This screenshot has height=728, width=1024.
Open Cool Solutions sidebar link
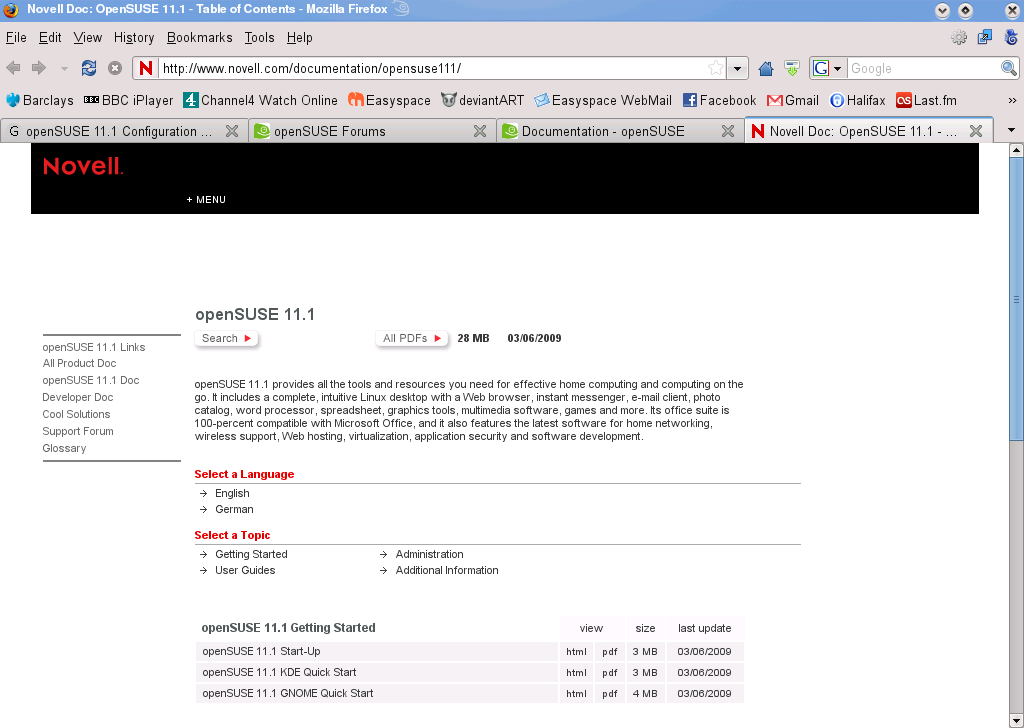coord(76,415)
